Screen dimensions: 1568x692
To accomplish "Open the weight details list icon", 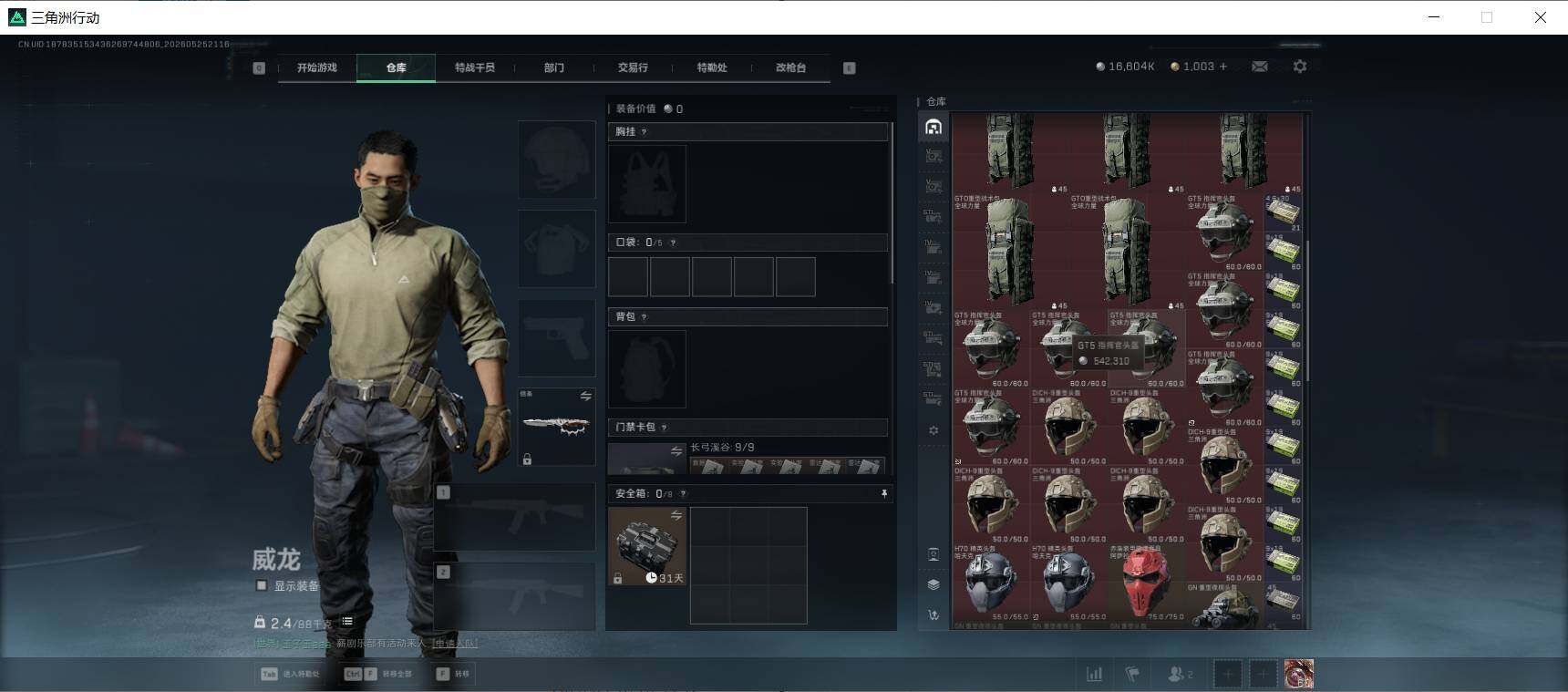I will click(347, 622).
